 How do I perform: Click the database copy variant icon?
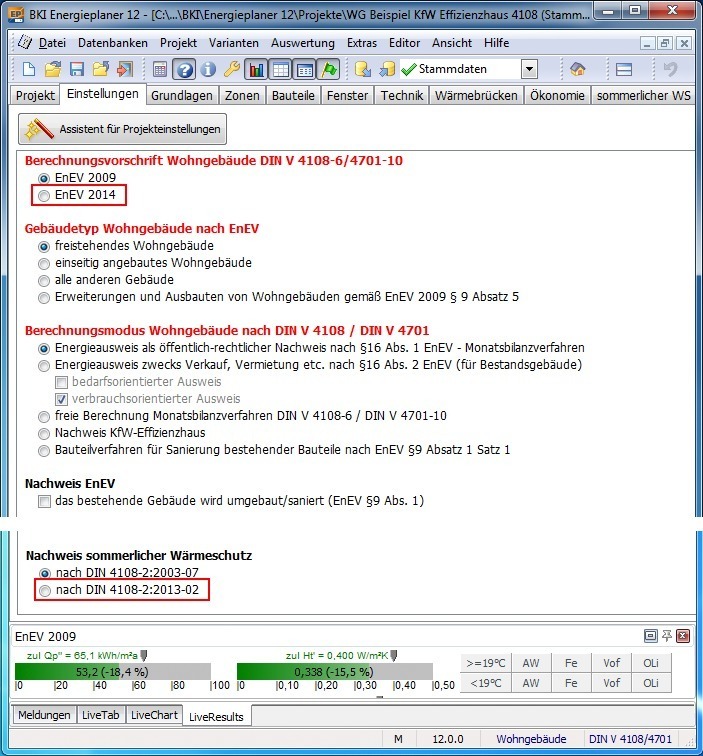[x=387, y=69]
